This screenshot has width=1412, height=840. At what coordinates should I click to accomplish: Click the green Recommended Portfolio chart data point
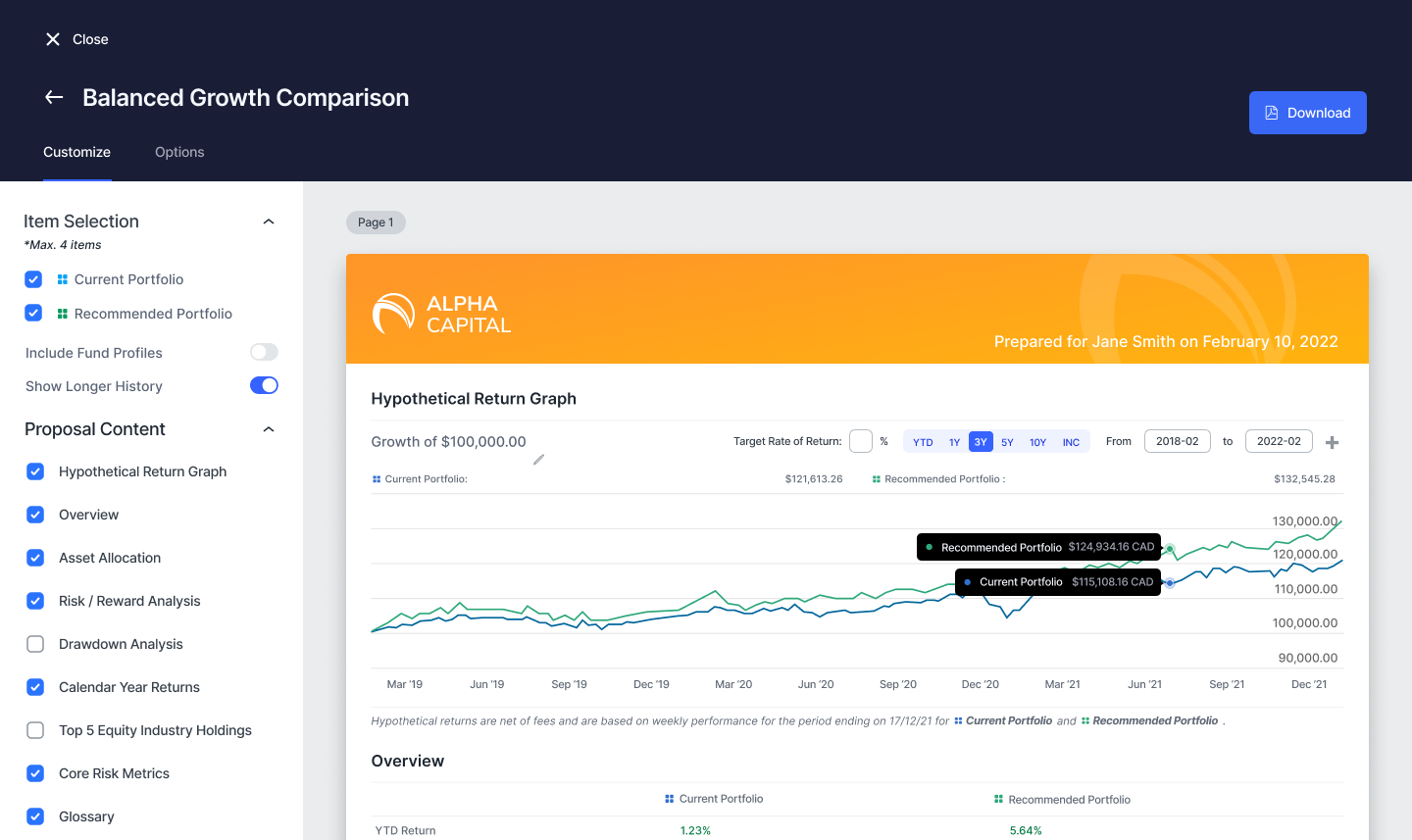1170,548
